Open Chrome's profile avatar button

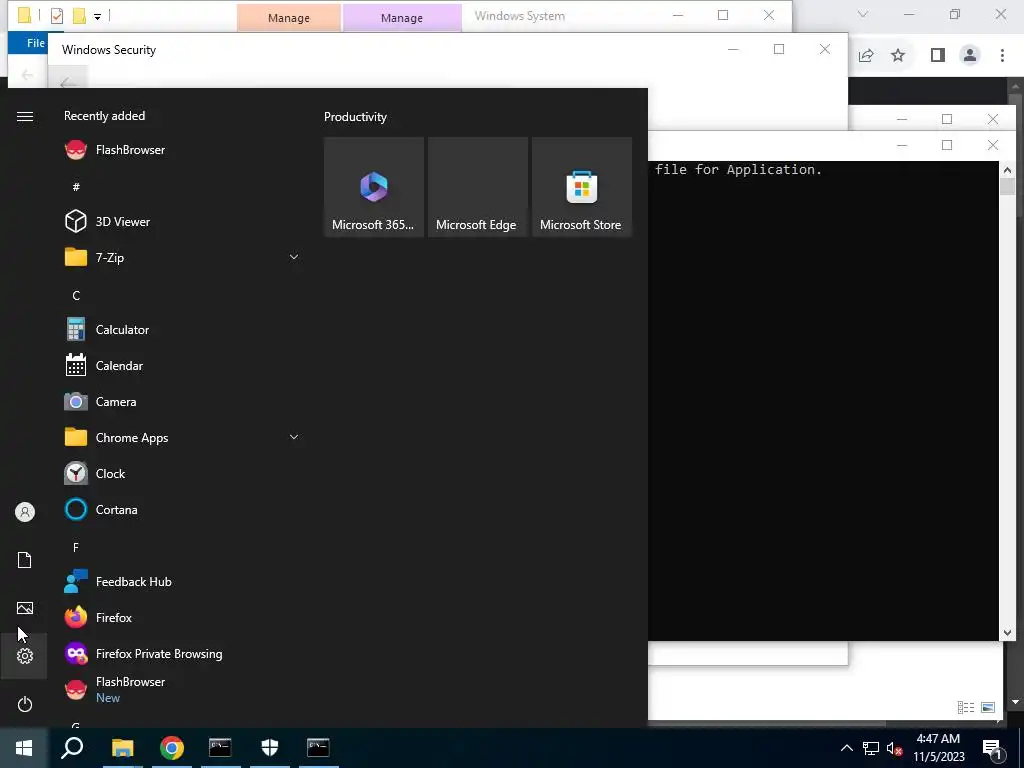[x=970, y=56]
